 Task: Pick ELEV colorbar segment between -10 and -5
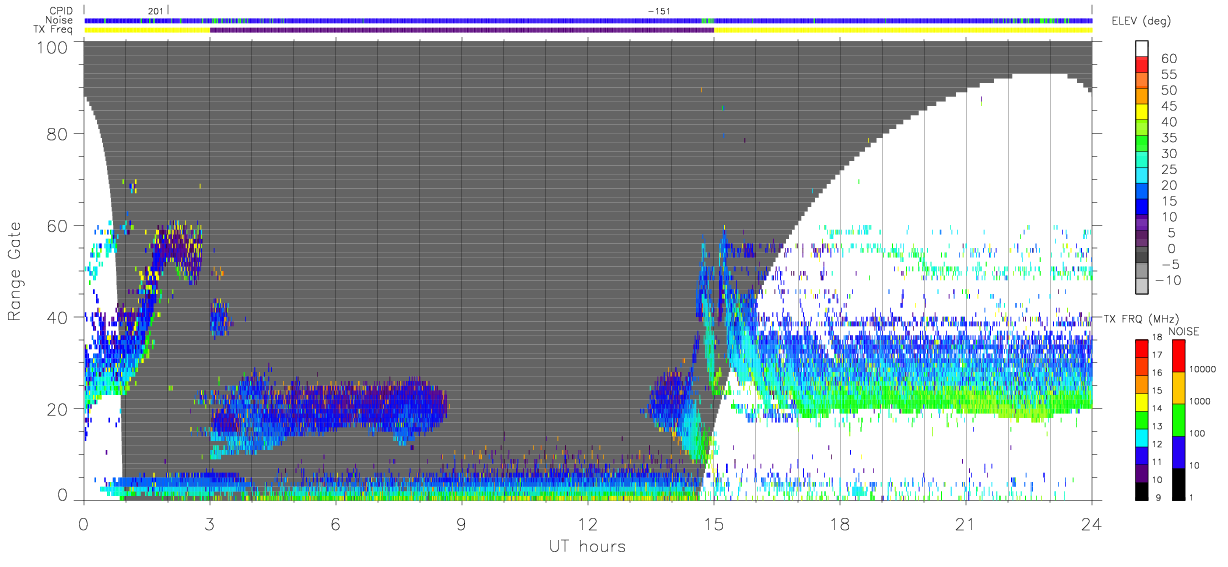pos(1142,271)
